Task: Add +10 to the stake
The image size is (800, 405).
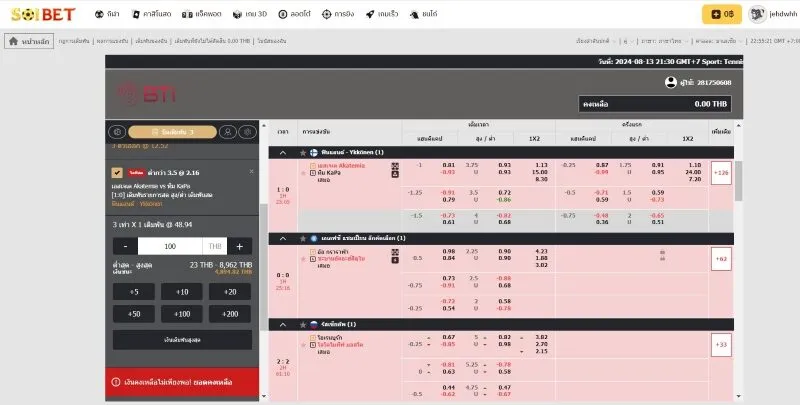Action: (x=182, y=292)
